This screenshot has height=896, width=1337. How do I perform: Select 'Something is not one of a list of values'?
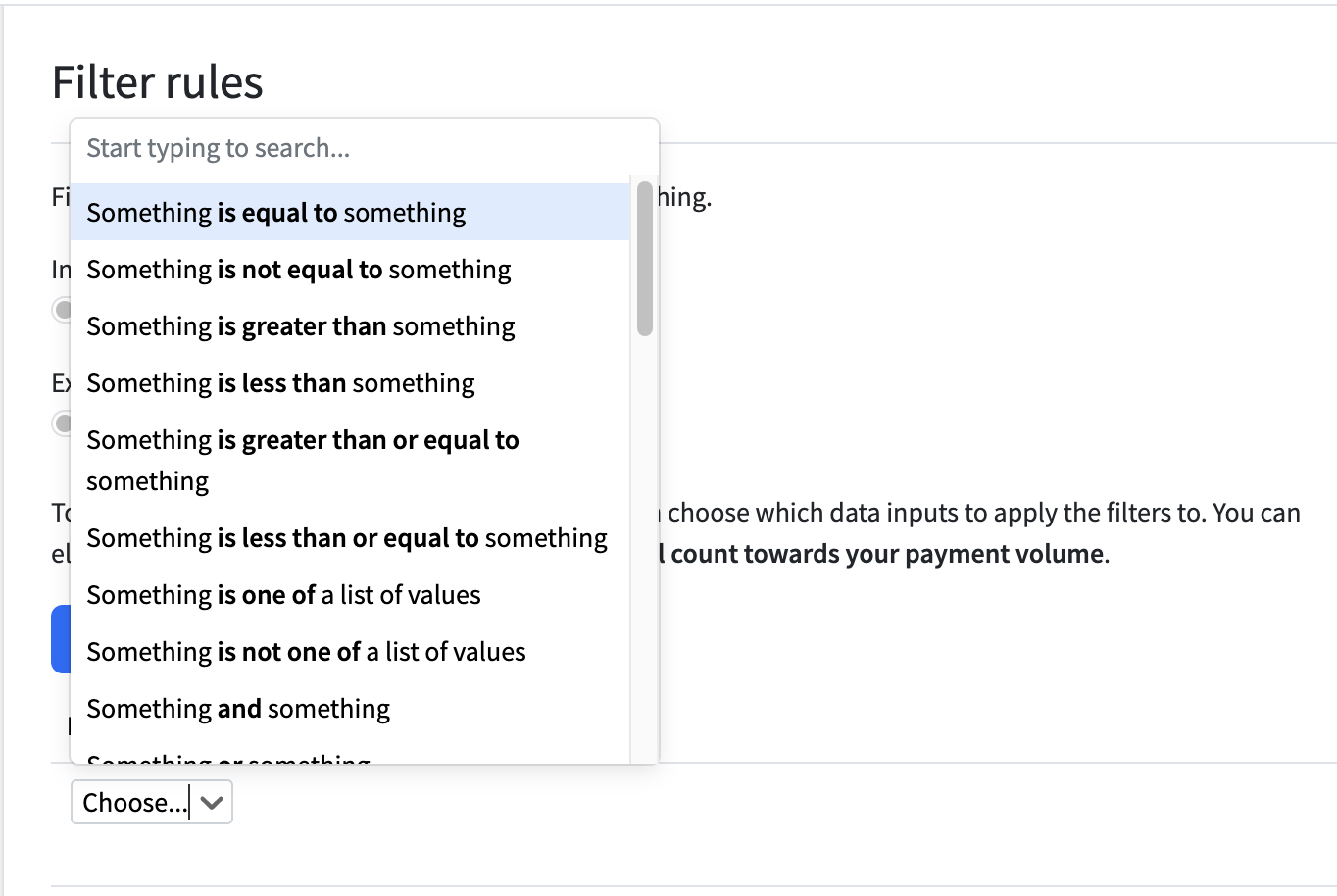[x=306, y=651]
